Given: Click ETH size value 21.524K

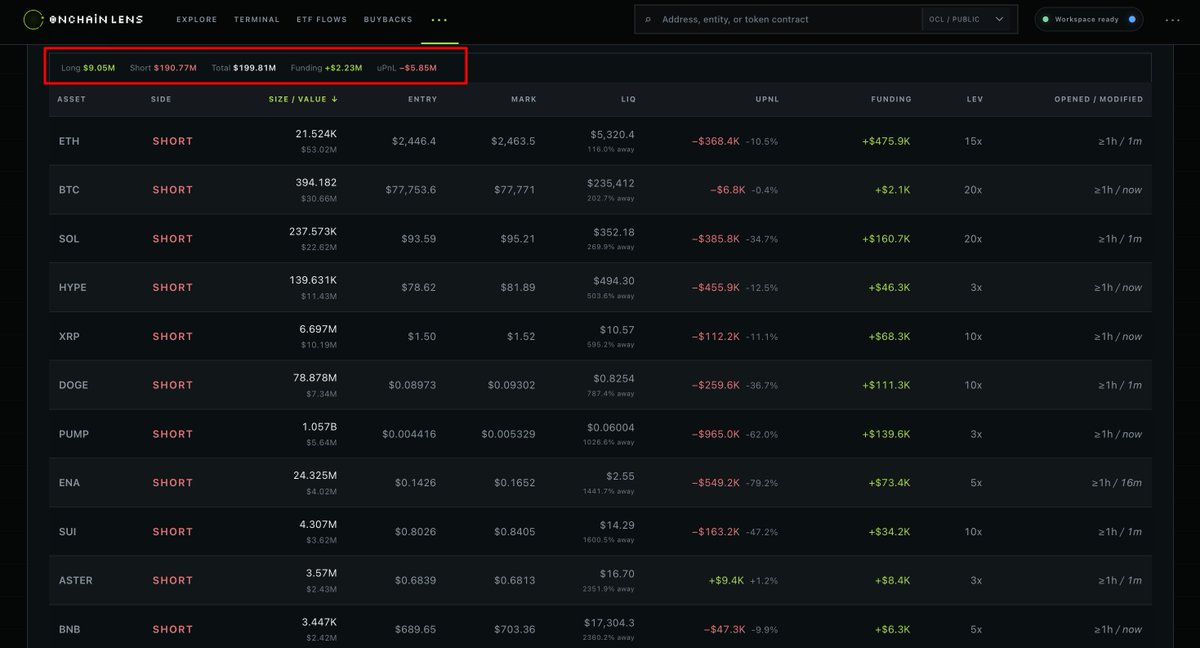Looking at the screenshot, I should [316, 133].
